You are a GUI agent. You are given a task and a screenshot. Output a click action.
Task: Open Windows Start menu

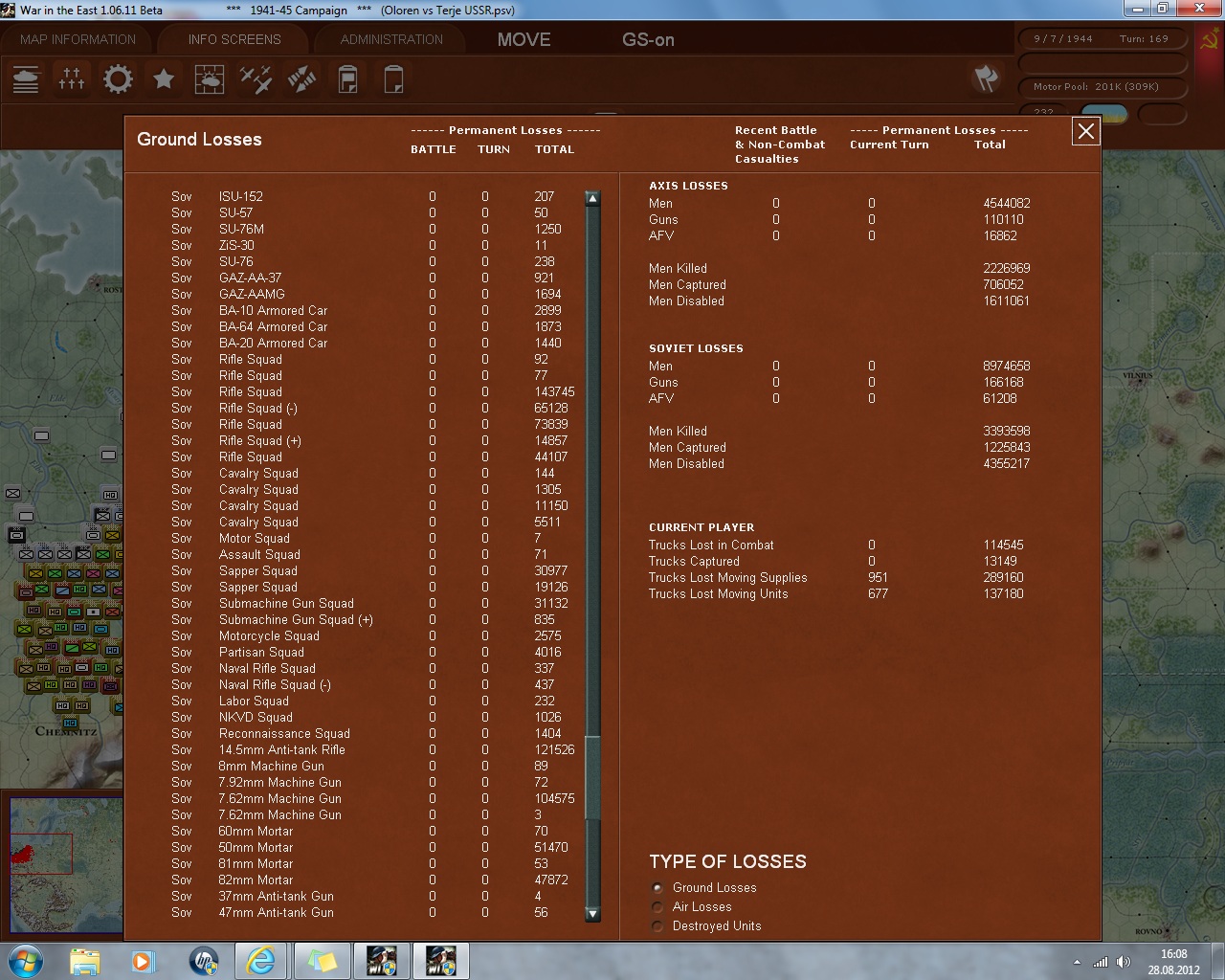coord(25,960)
